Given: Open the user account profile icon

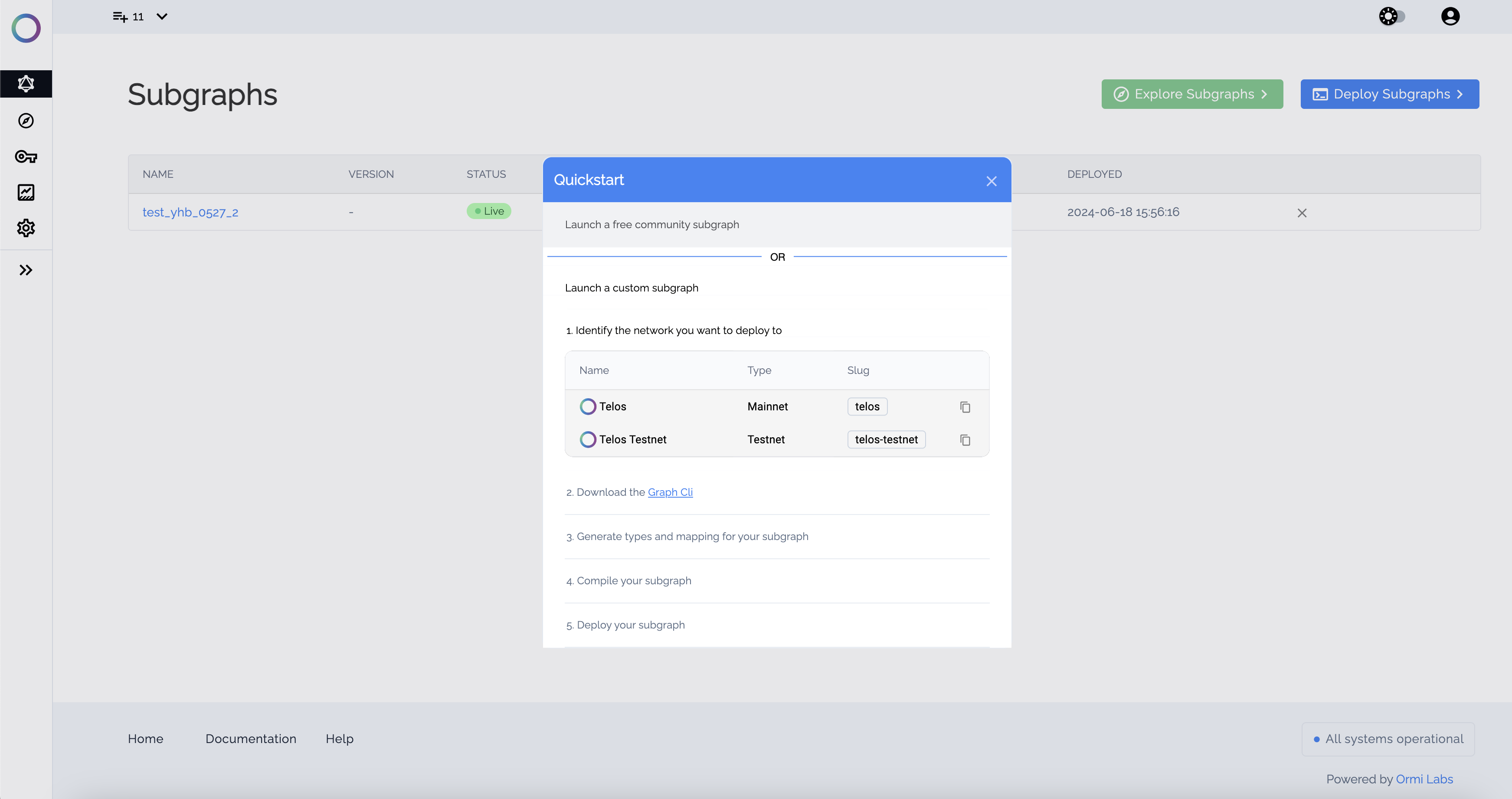Looking at the screenshot, I should tap(1450, 16).
